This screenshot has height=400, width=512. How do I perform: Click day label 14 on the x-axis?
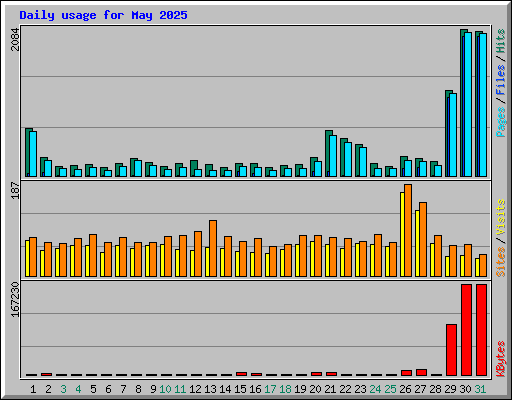click(x=225, y=389)
